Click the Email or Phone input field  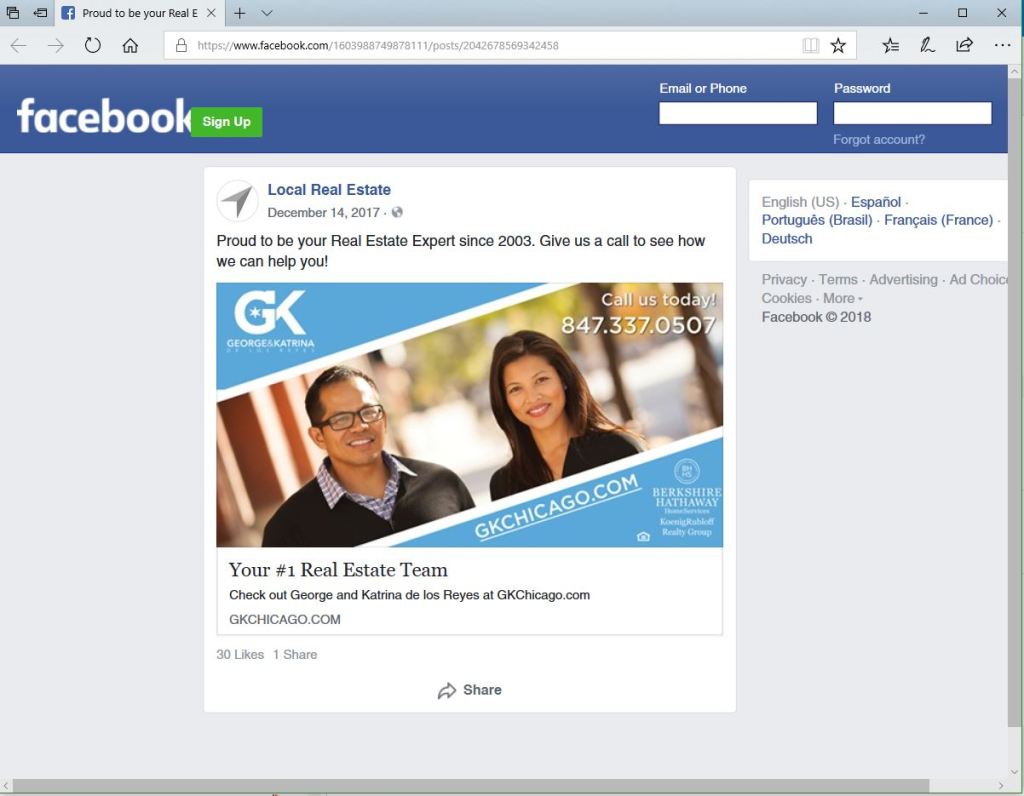pos(737,113)
